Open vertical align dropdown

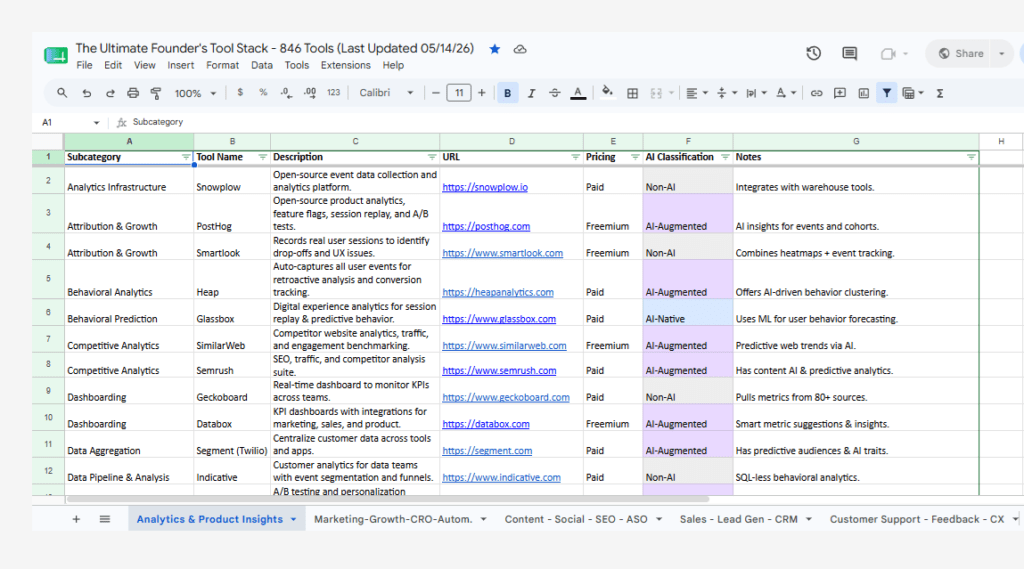[x=727, y=93]
